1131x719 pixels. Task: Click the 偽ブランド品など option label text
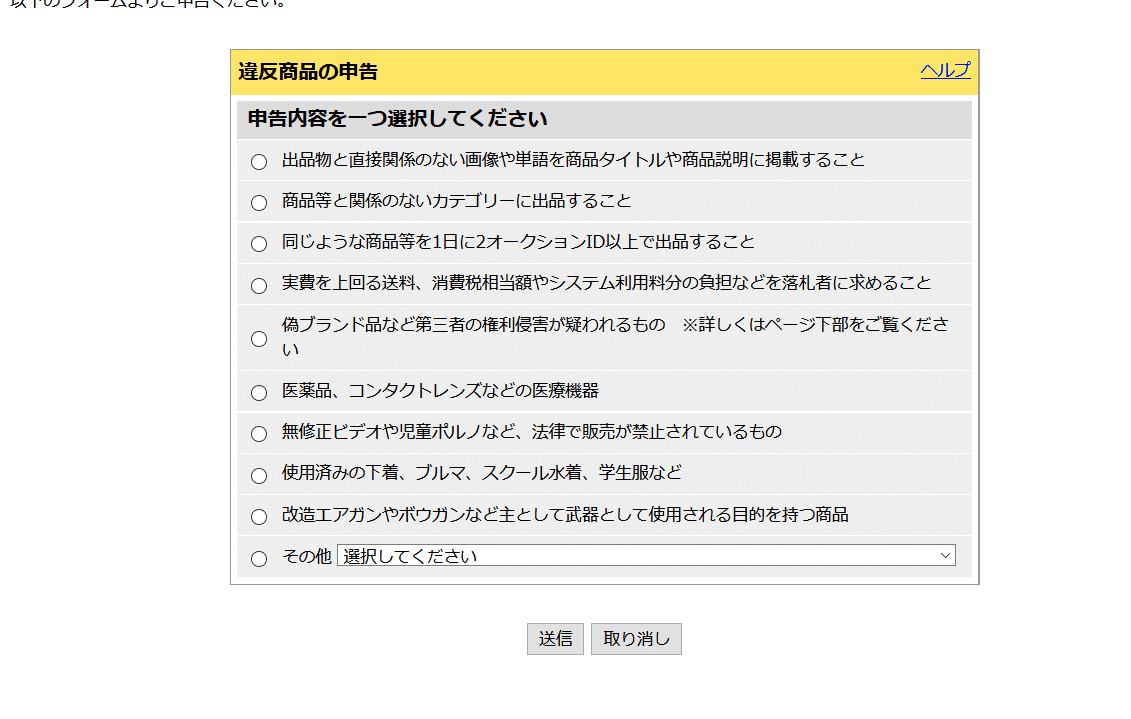coord(473,325)
